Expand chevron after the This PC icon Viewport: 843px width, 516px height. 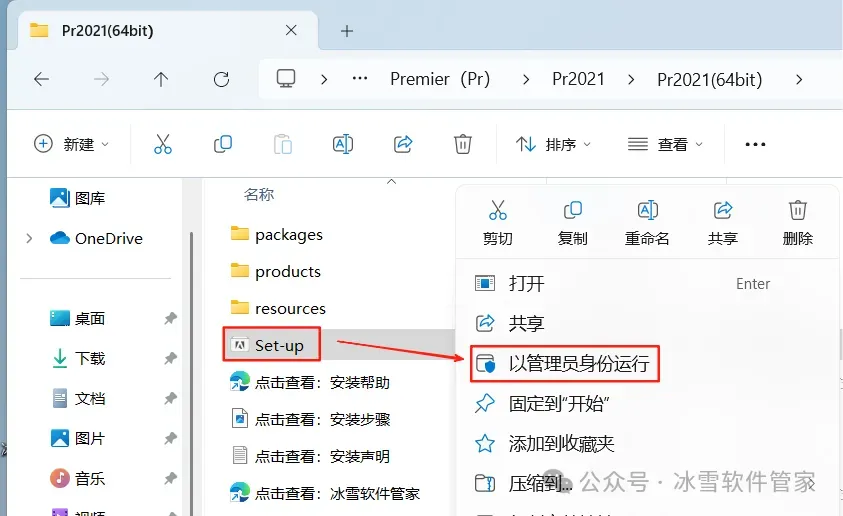click(324, 80)
